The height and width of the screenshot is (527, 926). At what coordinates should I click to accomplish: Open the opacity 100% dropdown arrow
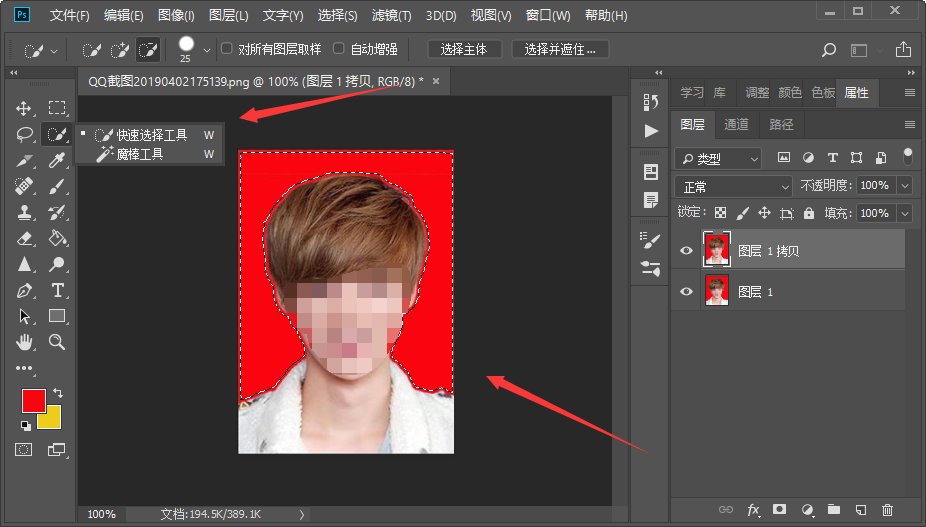point(905,186)
